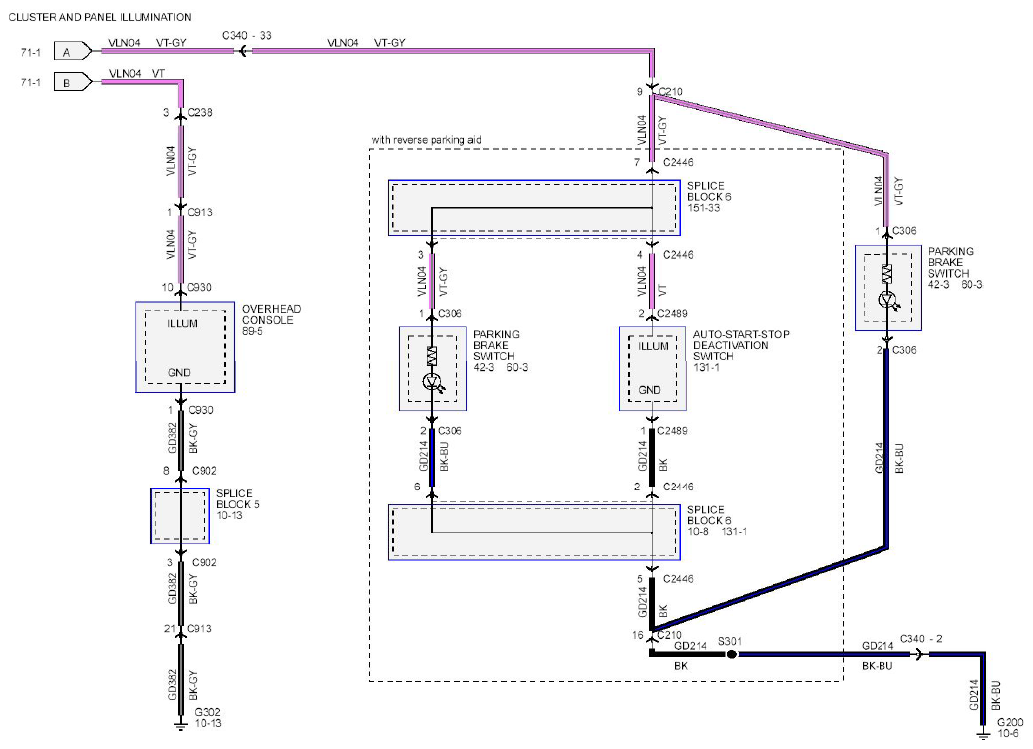Select the C902 pin 8 connector label
Viewport: 1033px width, 749px height.
coord(204,471)
